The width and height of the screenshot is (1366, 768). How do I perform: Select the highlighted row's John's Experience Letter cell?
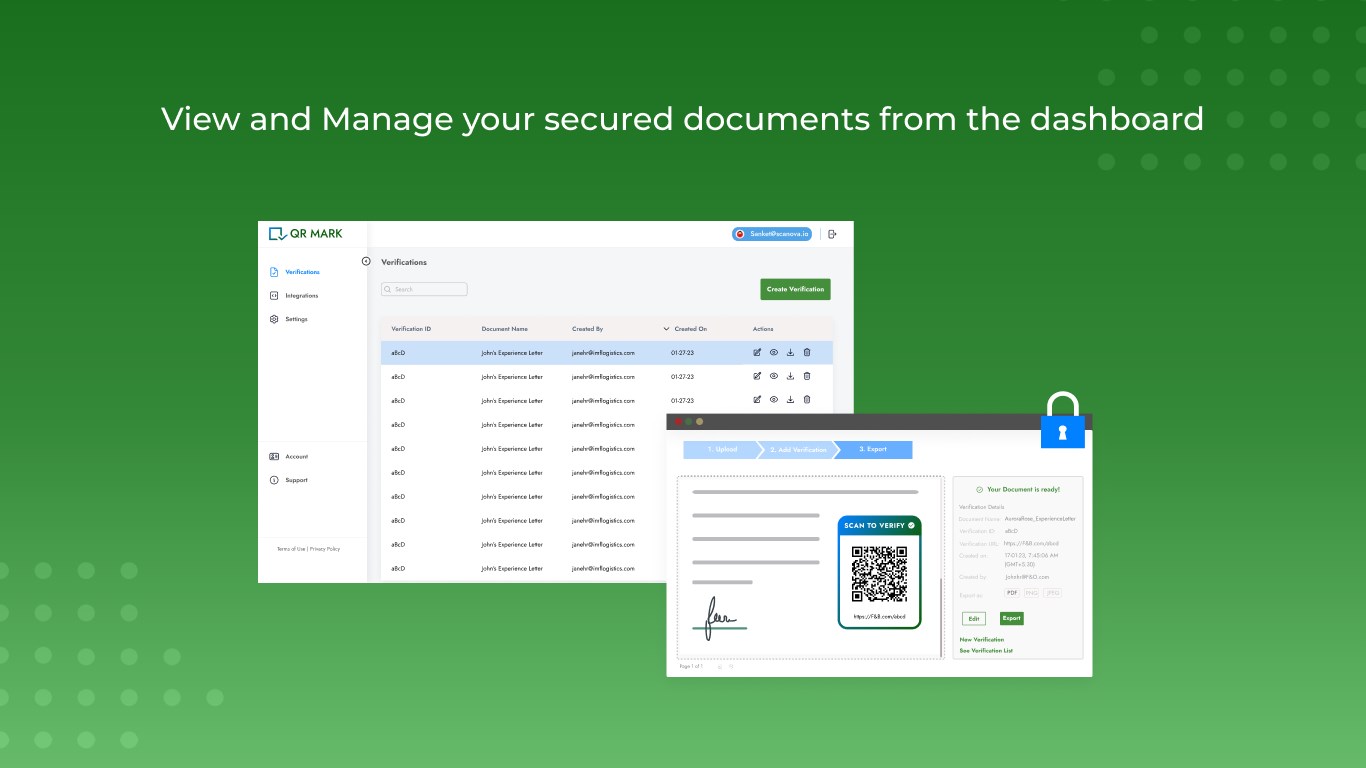tap(512, 353)
